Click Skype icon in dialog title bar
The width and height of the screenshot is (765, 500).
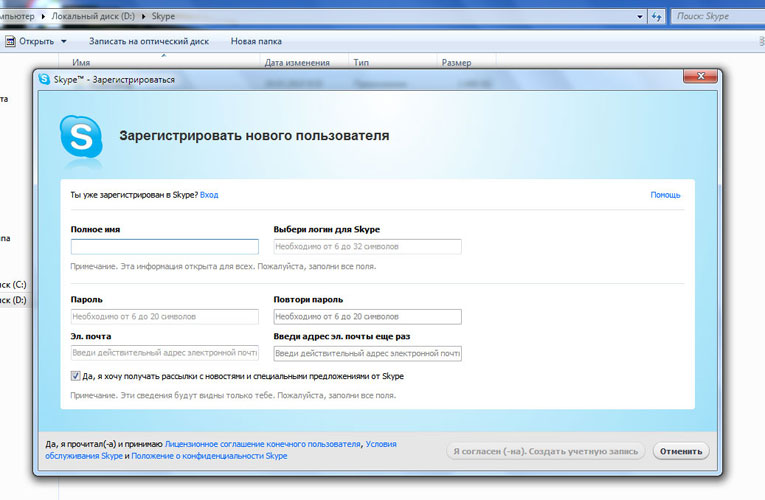coord(44,79)
